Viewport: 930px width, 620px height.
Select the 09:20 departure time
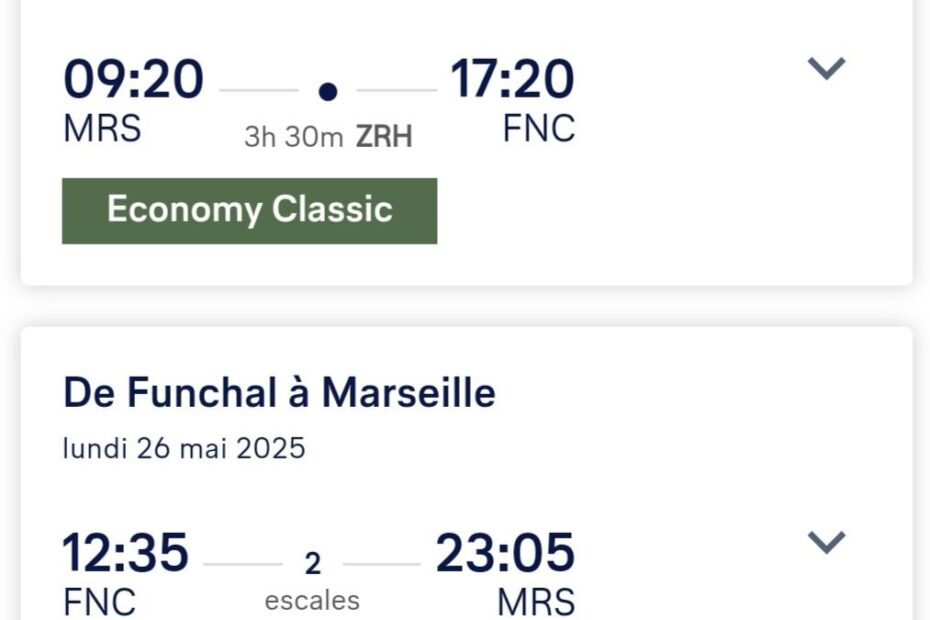[134, 80]
